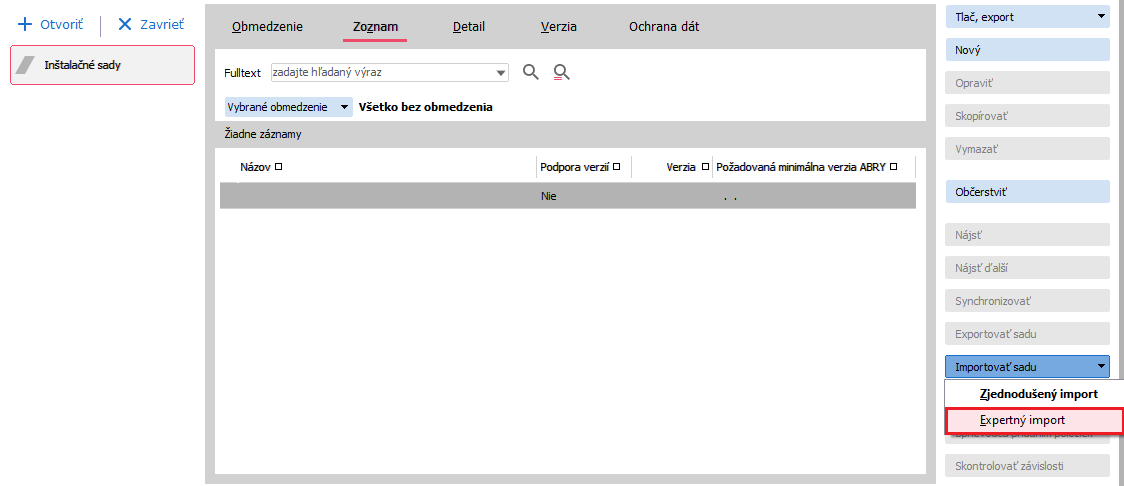Screen dimensions: 1124x486
Task: Click the square marker next to Podpora verzií
Action: 617,167
